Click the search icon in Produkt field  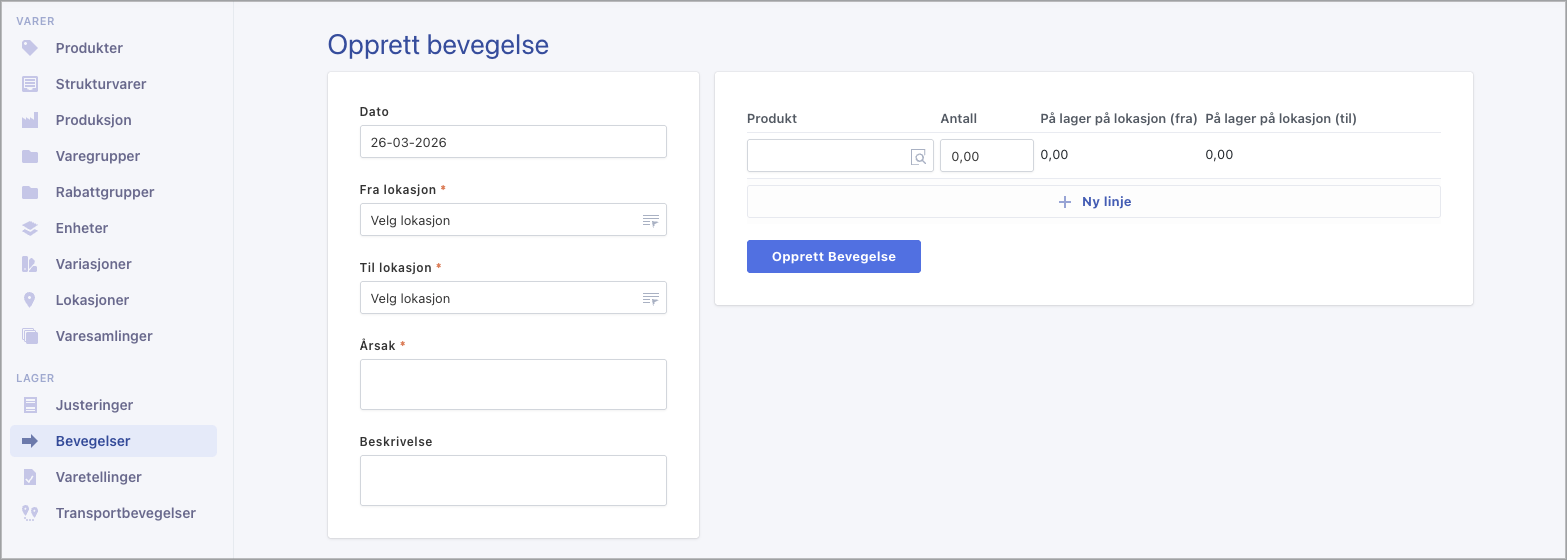pos(918,157)
